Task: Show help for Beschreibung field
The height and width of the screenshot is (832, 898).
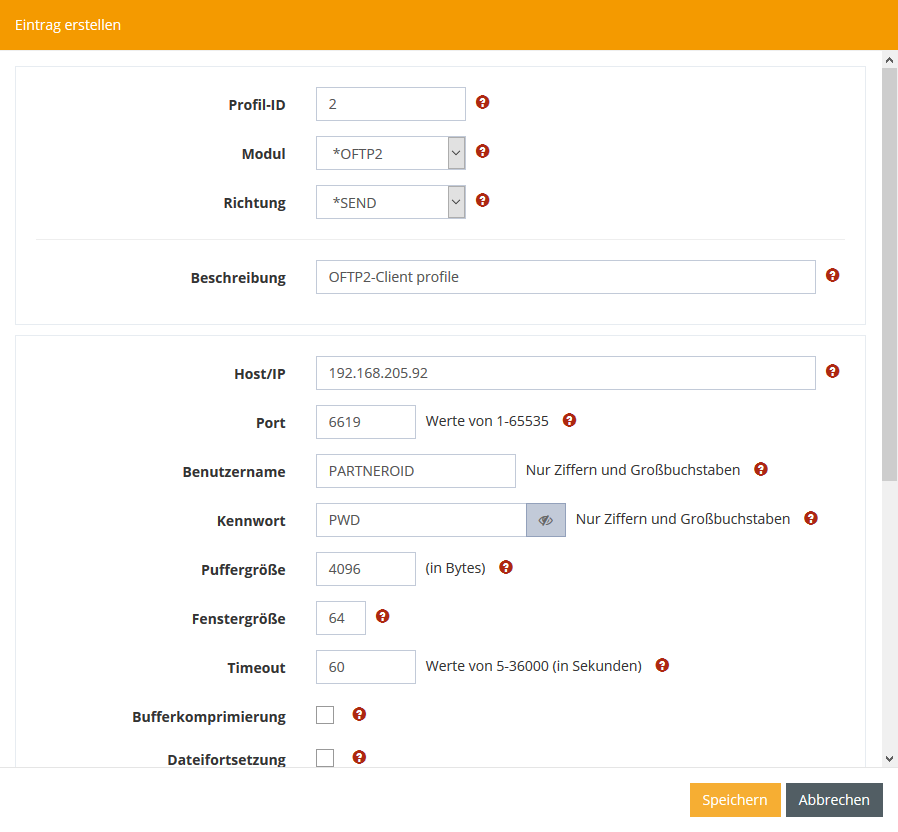Action: click(832, 276)
